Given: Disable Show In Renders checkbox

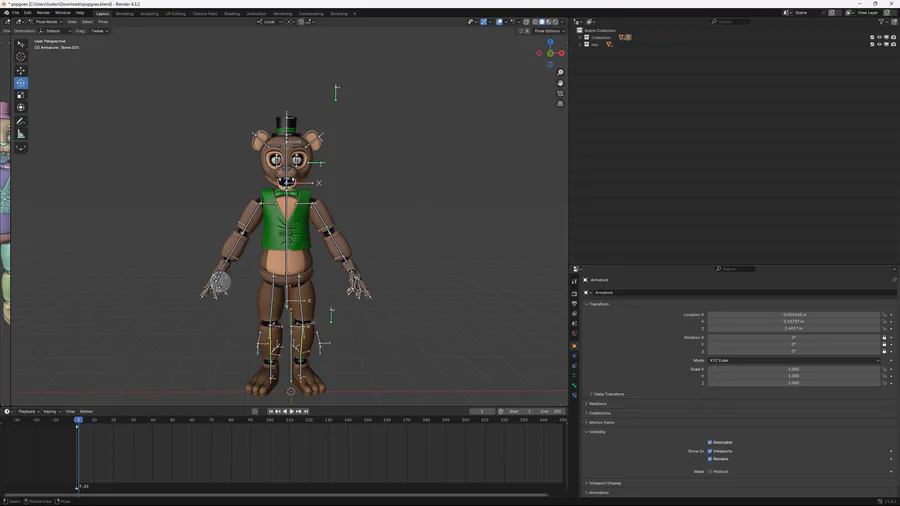Looking at the screenshot, I should tap(710, 459).
